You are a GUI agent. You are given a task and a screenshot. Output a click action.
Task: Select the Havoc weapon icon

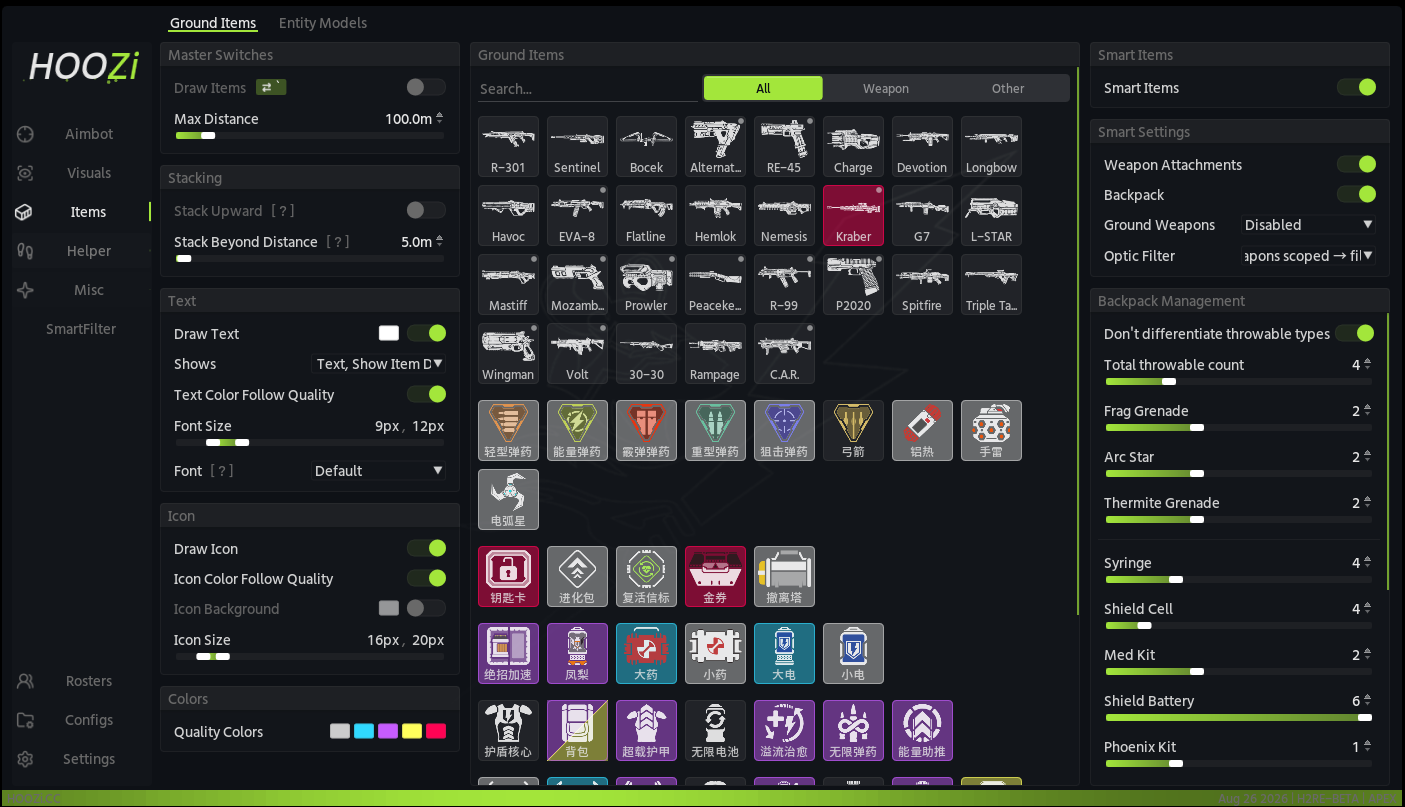tap(508, 215)
